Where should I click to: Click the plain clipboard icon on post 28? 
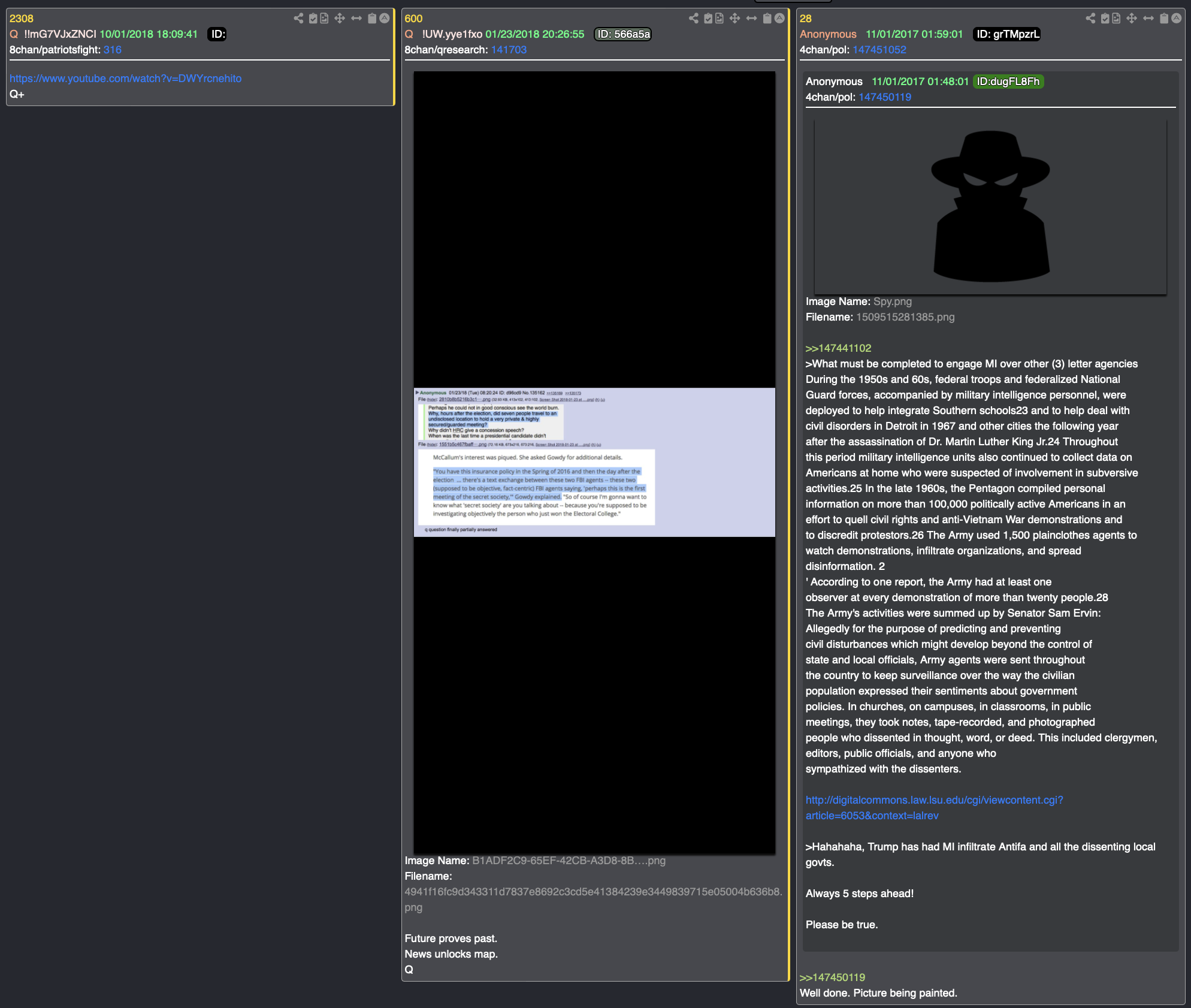coord(1163,19)
